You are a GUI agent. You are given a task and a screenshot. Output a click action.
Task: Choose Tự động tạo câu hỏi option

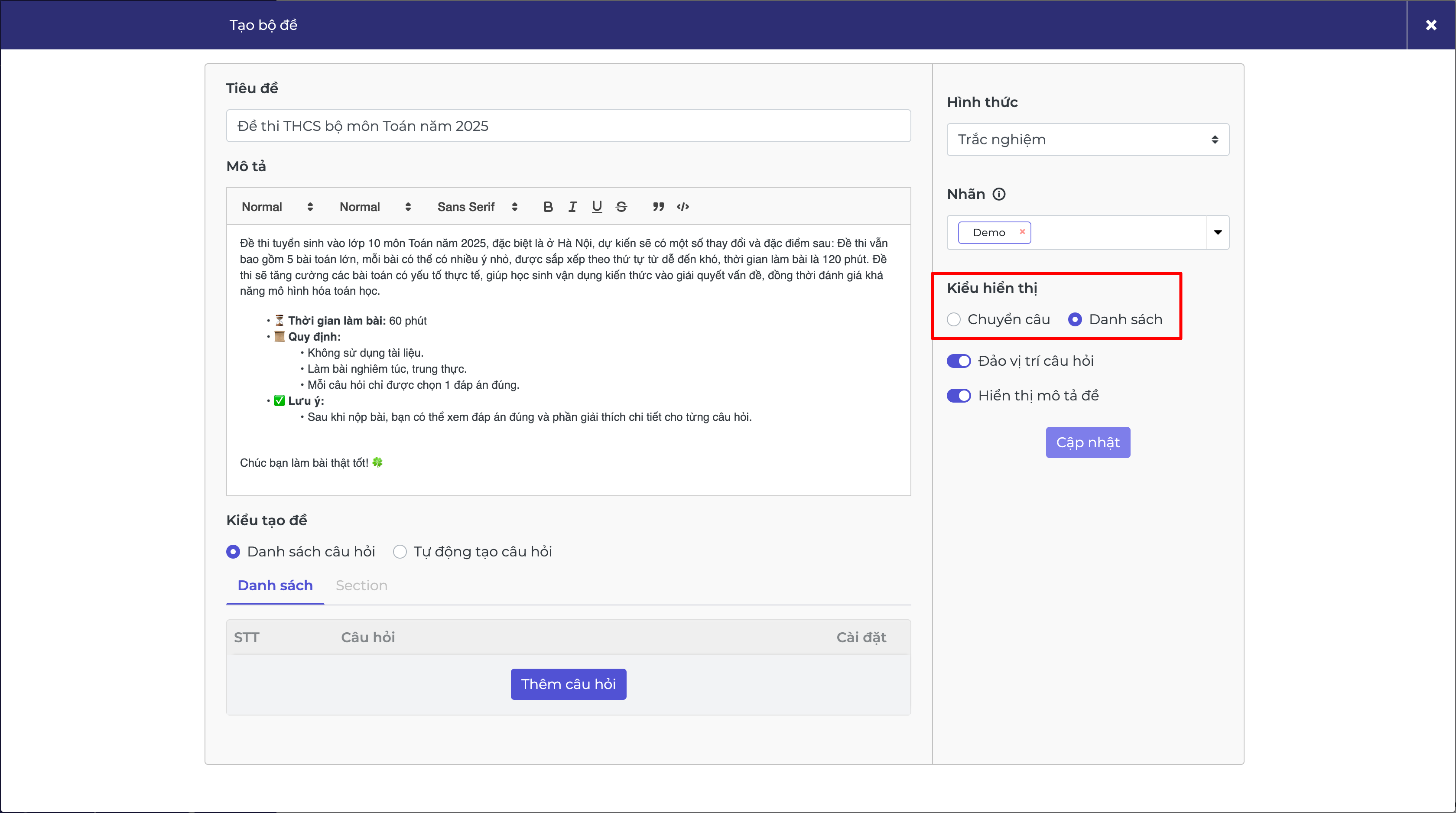[x=400, y=552]
